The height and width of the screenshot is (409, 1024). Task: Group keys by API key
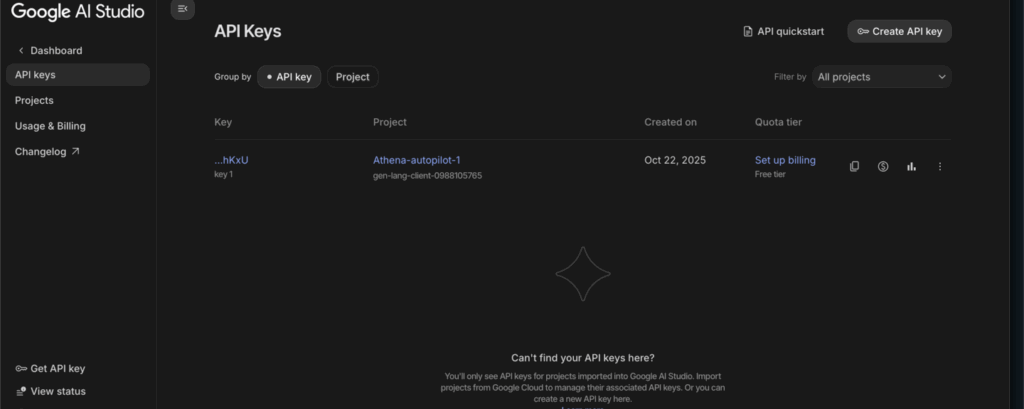289,77
